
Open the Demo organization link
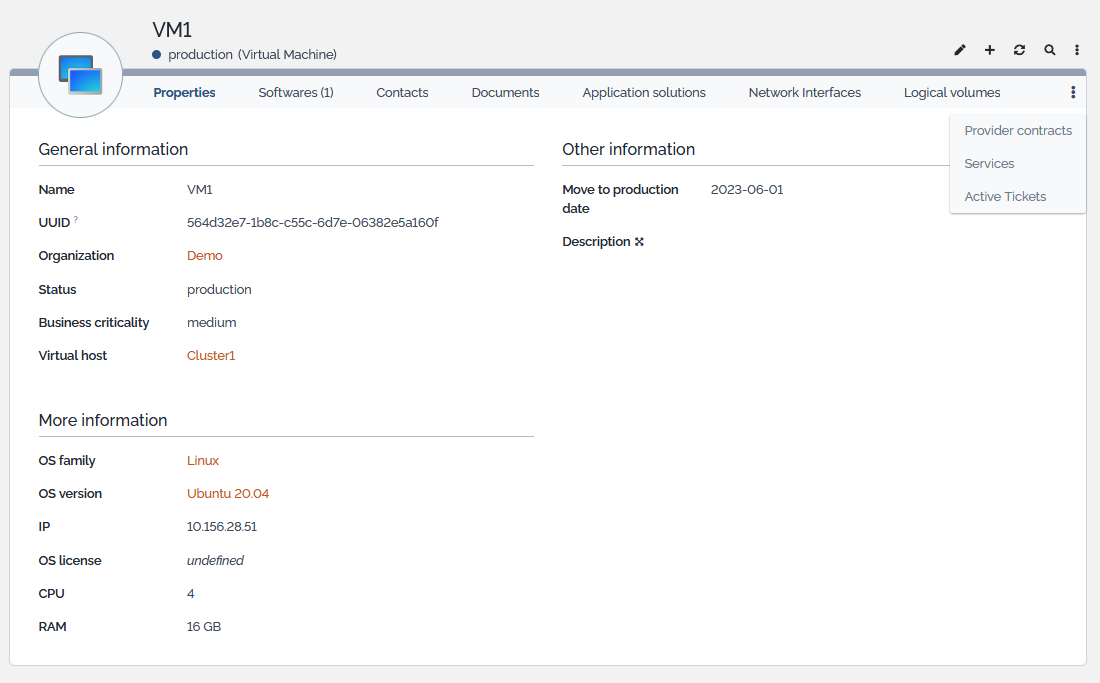click(x=205, y=256)
